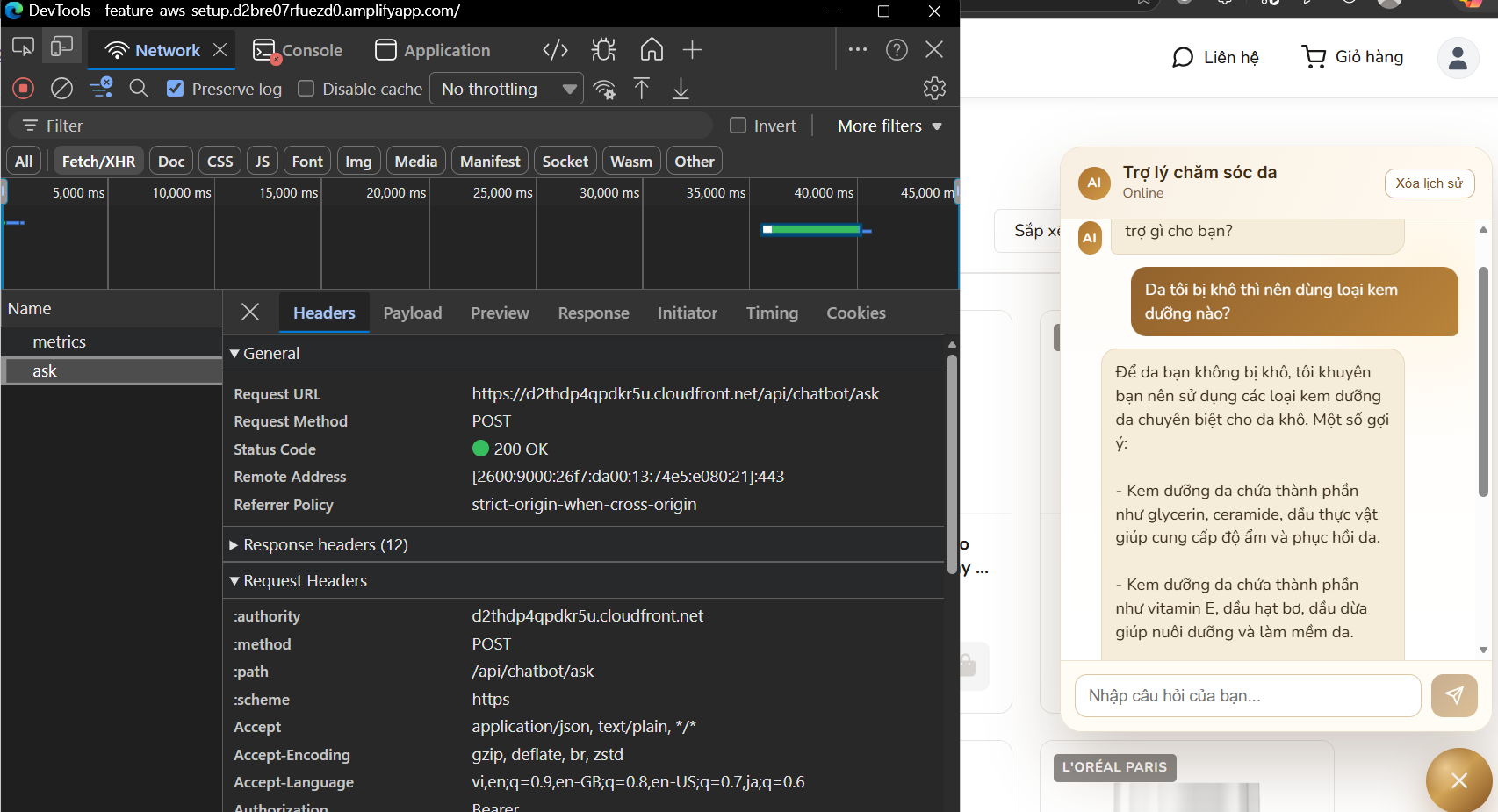Check the Invert filter checkbox
The image size is (1498, 812).
click(x=738, y=125)
